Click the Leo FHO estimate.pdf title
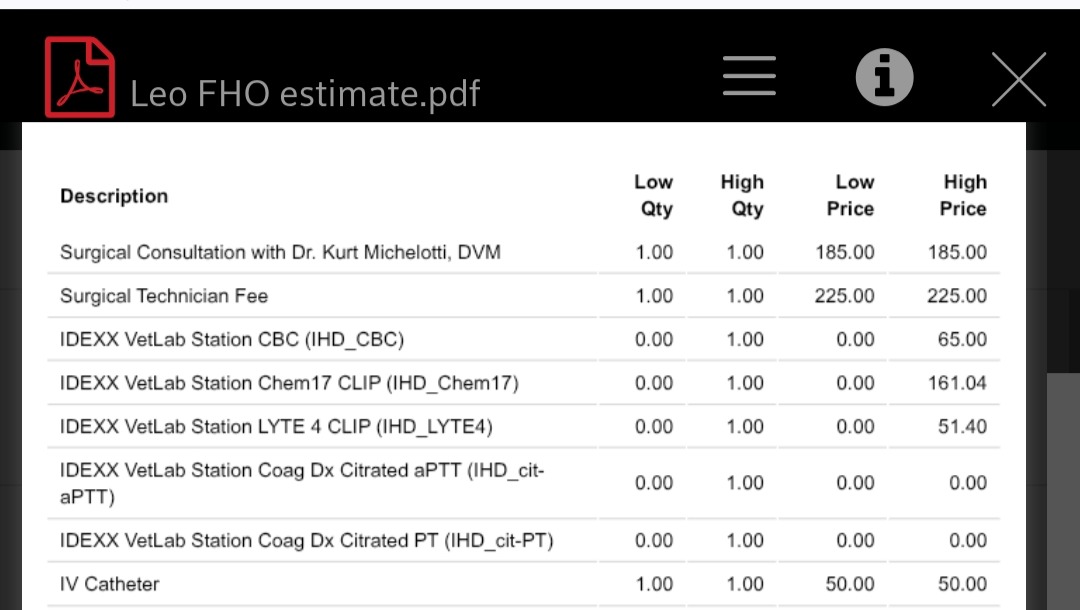 tap(305, 94)
